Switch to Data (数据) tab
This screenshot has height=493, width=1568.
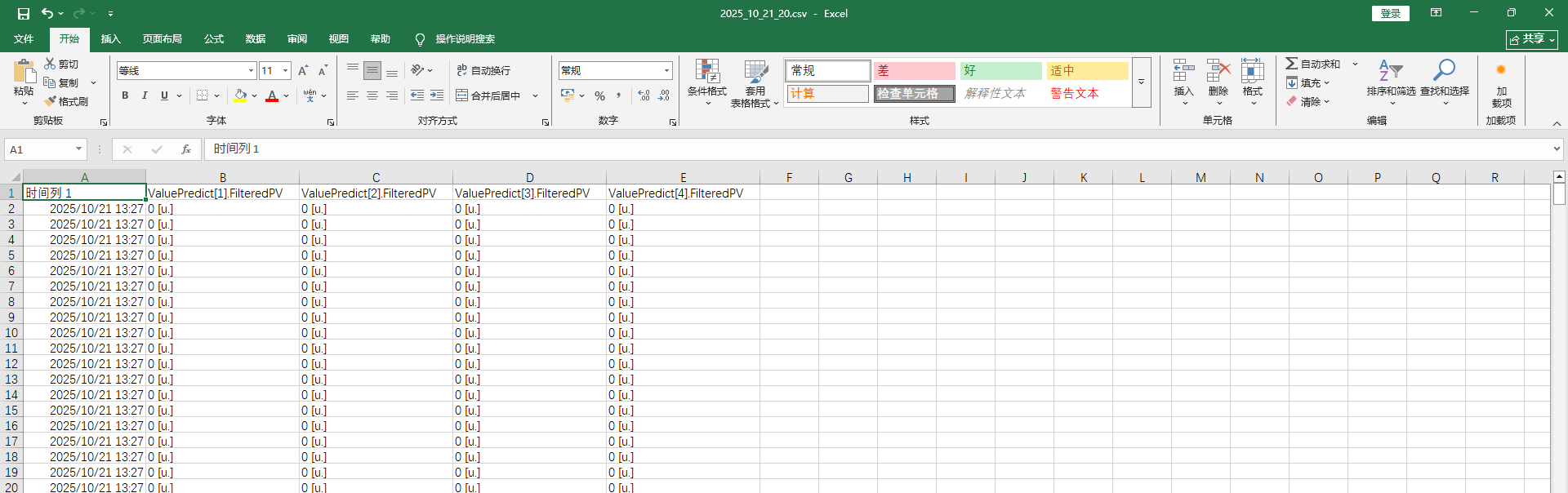coord(256,39)
